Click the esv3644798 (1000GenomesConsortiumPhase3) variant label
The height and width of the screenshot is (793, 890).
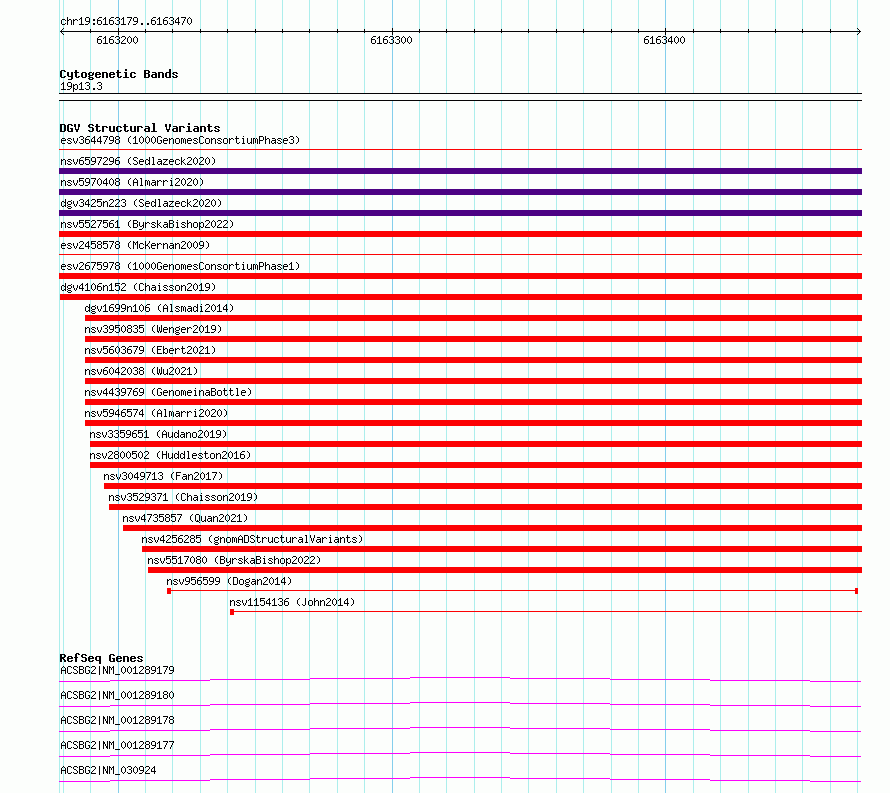[180, 140]
